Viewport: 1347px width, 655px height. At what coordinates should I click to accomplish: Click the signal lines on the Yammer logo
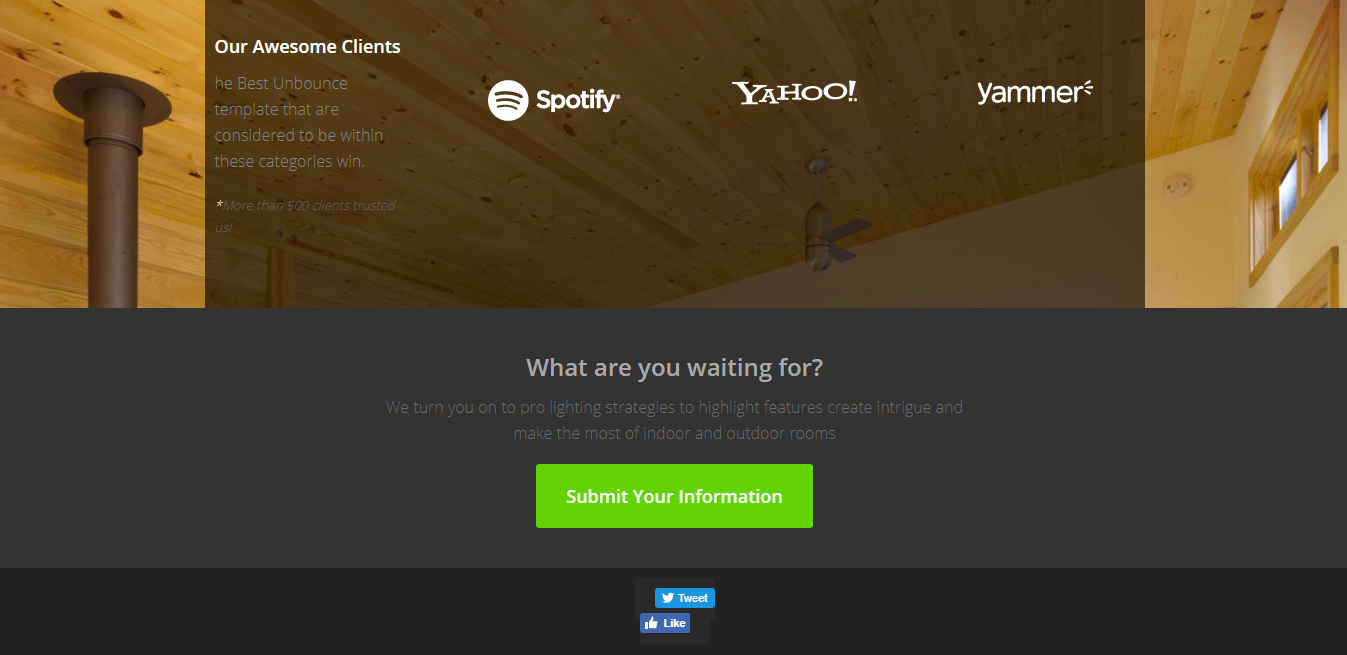[1087, 89]
